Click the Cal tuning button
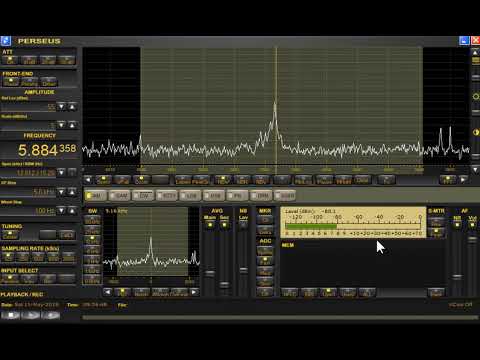Viewport: 480px width, 360px height. (67, 235)
